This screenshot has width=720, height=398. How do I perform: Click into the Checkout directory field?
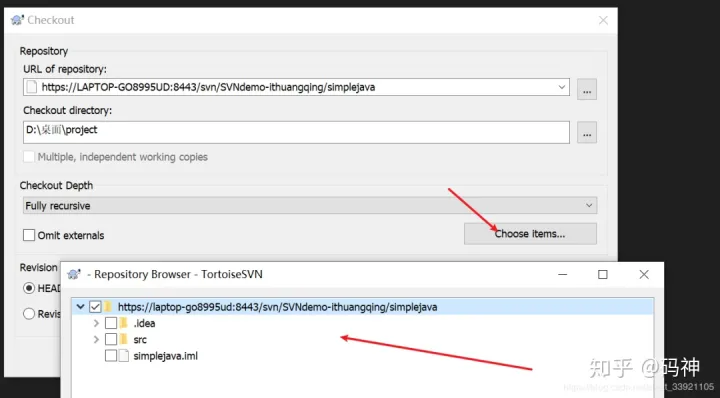(x=297, y=132)
